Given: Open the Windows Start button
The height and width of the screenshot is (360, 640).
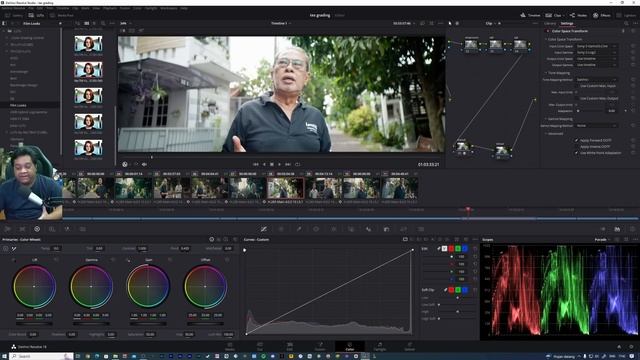Looking at the screenshot, I should pyautogui.click(x=4, y=356).
